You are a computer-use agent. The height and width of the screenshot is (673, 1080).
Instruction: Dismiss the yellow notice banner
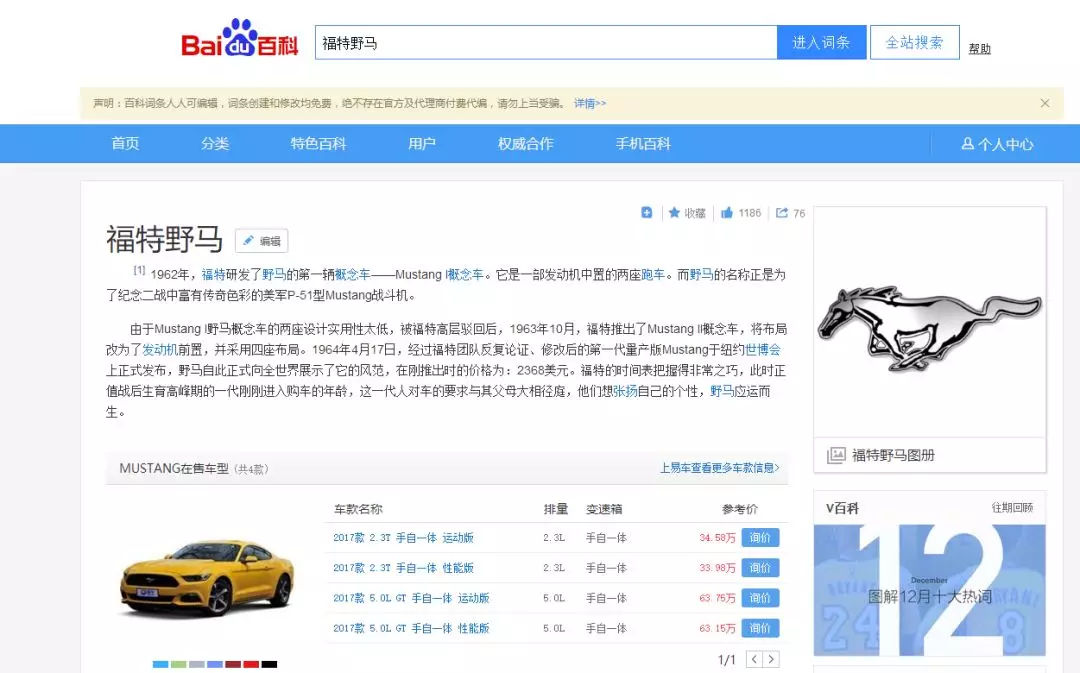[x=1045, y=103]
